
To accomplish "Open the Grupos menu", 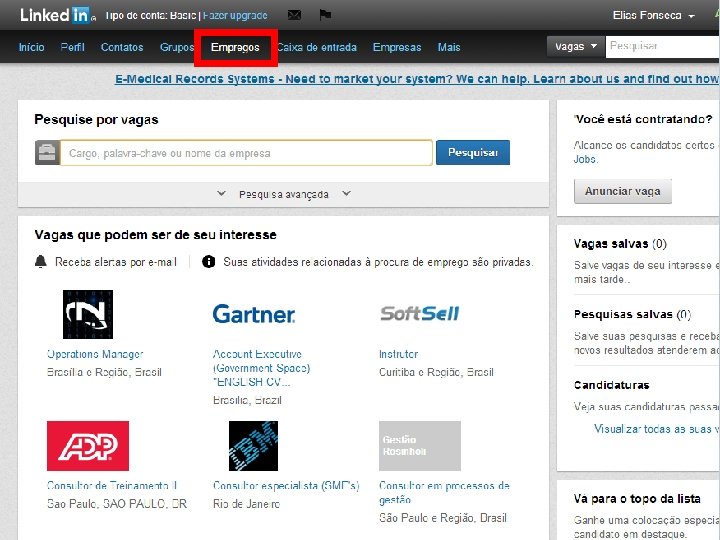I will tap(177, 47).
